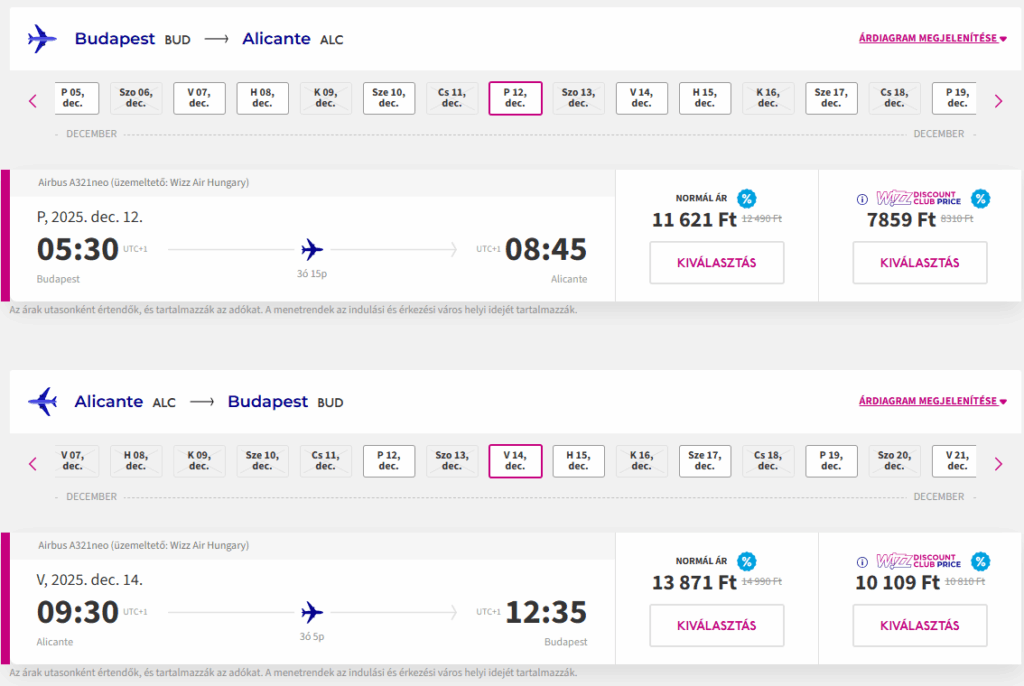Click the return Normál Ár discount percent badge

click(x=746, y=561)
